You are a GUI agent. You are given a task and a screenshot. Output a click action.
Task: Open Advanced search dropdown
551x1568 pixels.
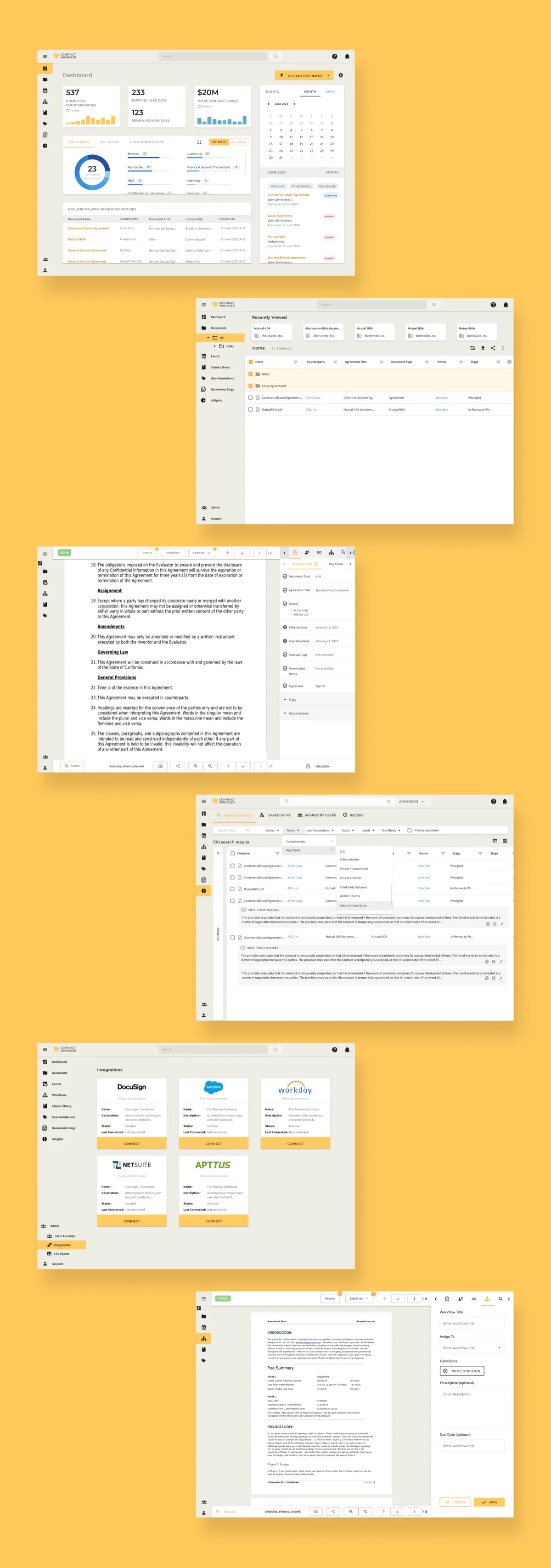click(x=412, y=801)
